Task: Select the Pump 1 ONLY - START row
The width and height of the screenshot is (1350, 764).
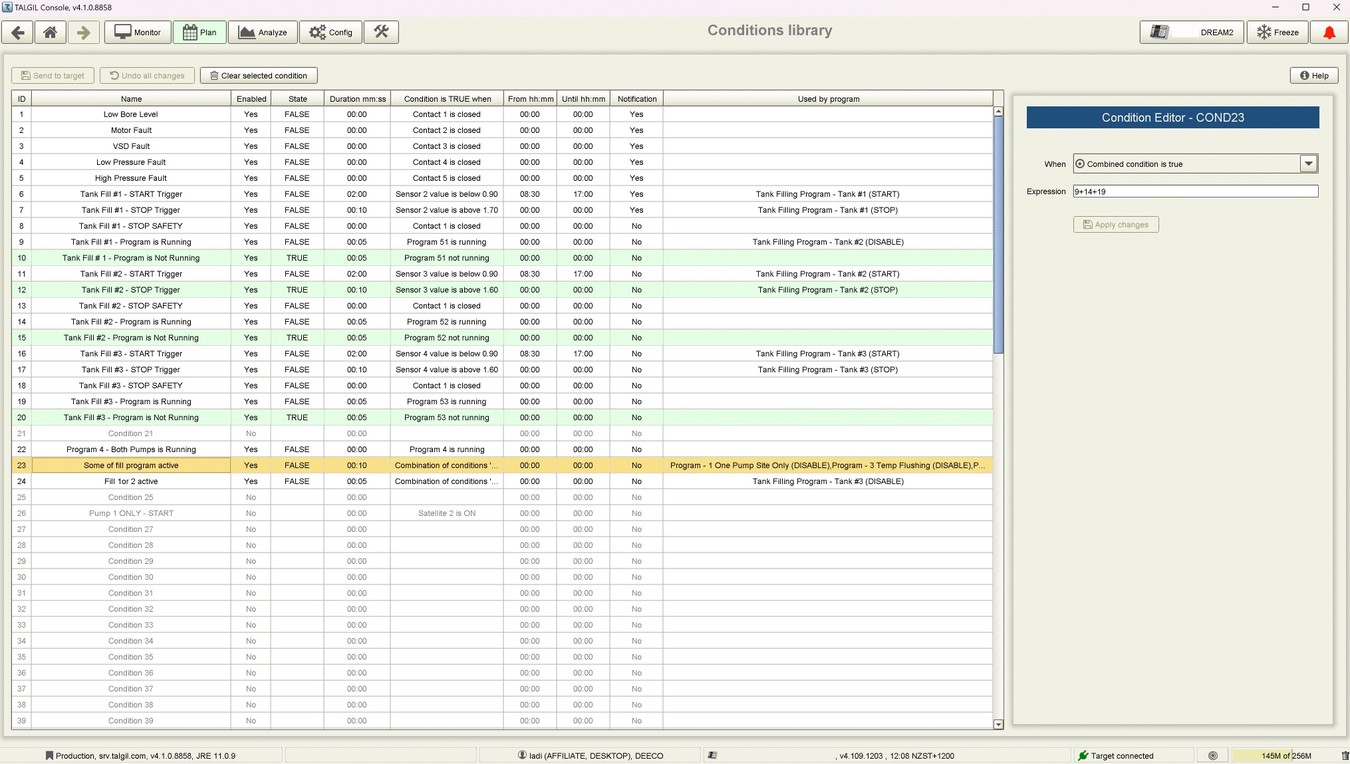Action: pos(502,514)
